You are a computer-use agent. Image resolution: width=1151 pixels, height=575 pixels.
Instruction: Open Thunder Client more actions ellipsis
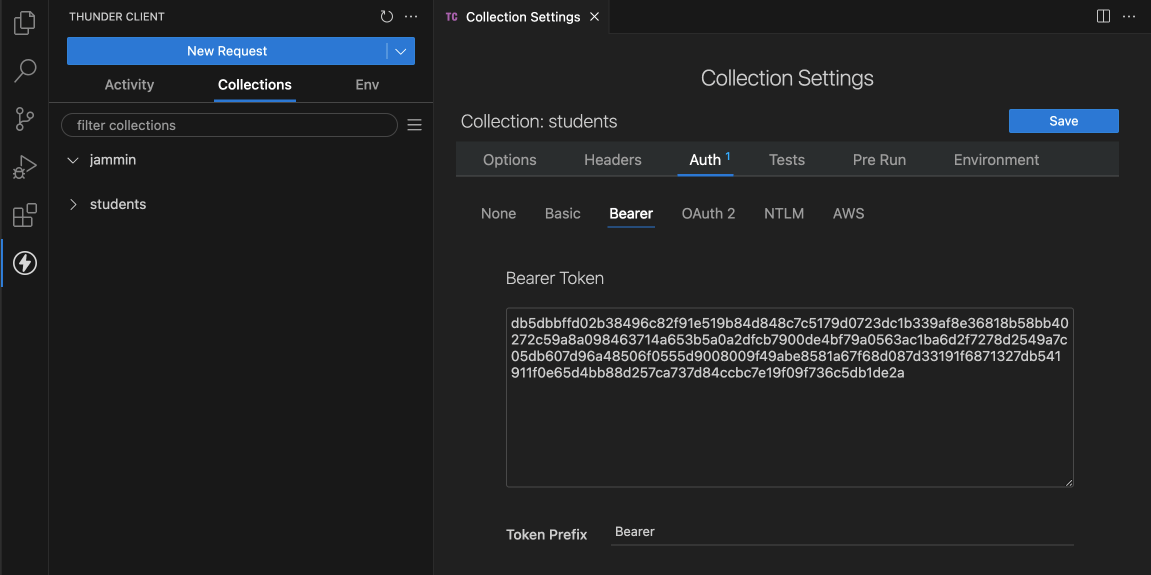pyautogui.click(x=411, y=16)
